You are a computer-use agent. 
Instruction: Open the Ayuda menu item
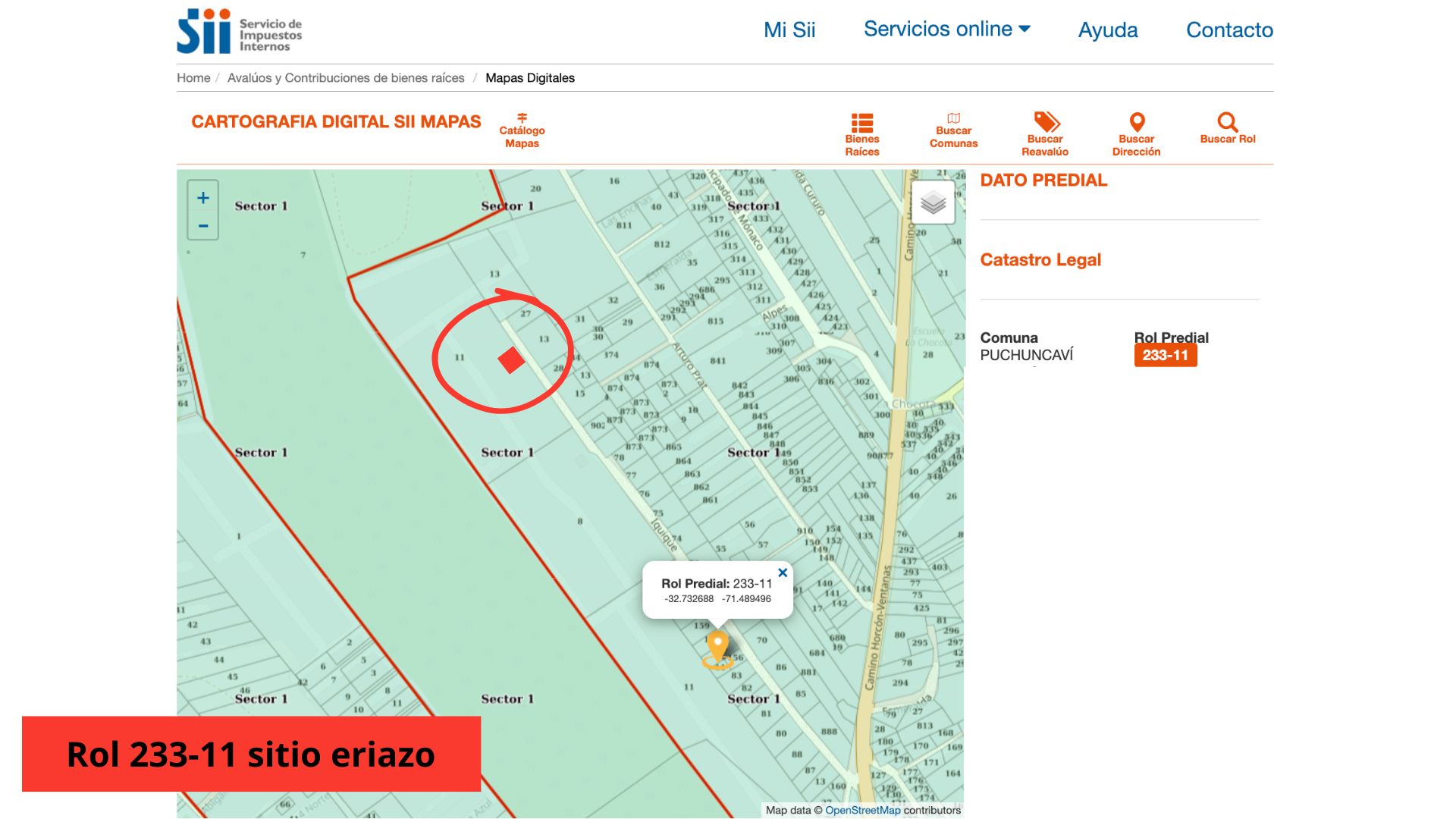pyautogui.click(x=1107, y=30)
